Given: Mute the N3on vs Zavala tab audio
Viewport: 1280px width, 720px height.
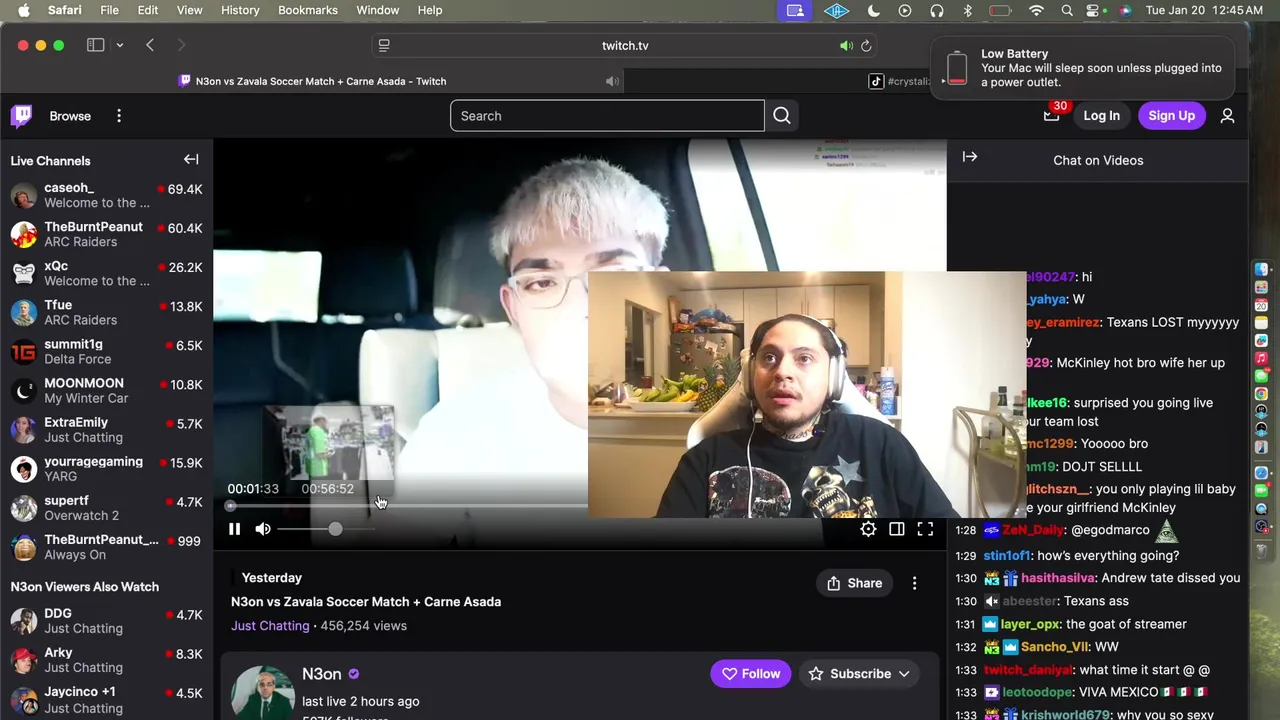Looking at the screenshot, I should (x=612, y=81).
